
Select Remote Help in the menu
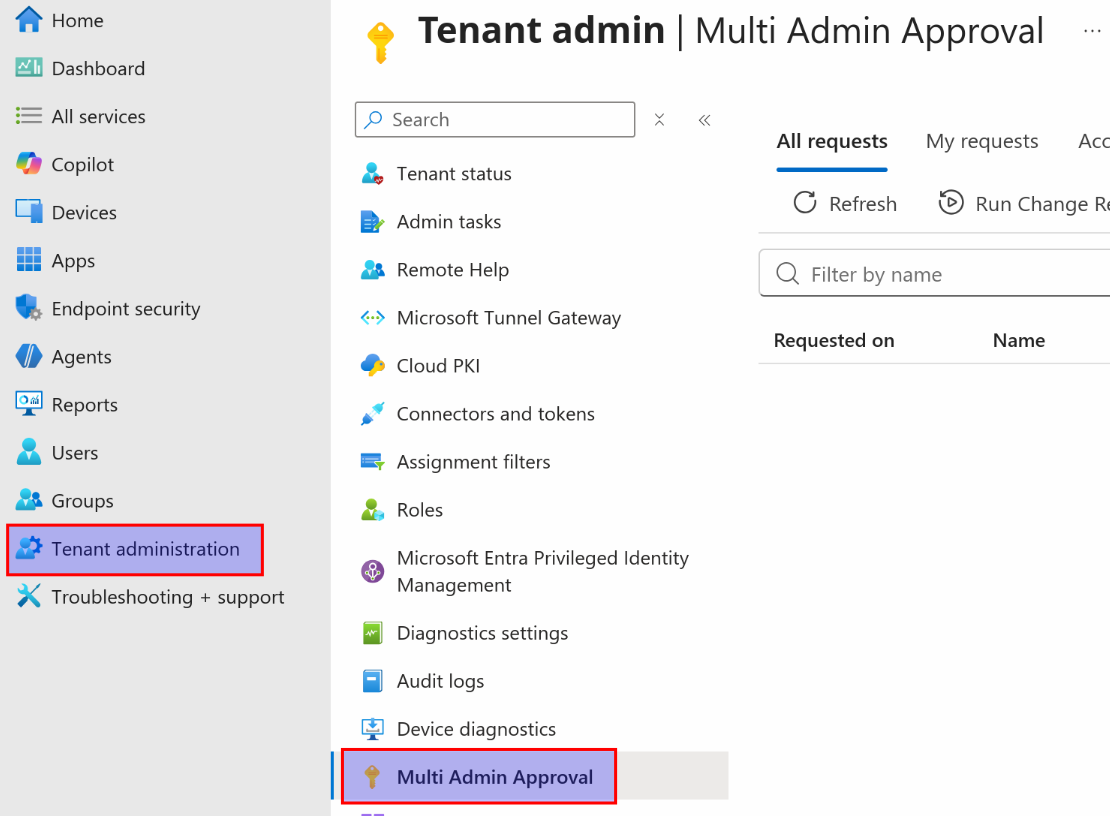pyautogui.click(x=453, y=270)
